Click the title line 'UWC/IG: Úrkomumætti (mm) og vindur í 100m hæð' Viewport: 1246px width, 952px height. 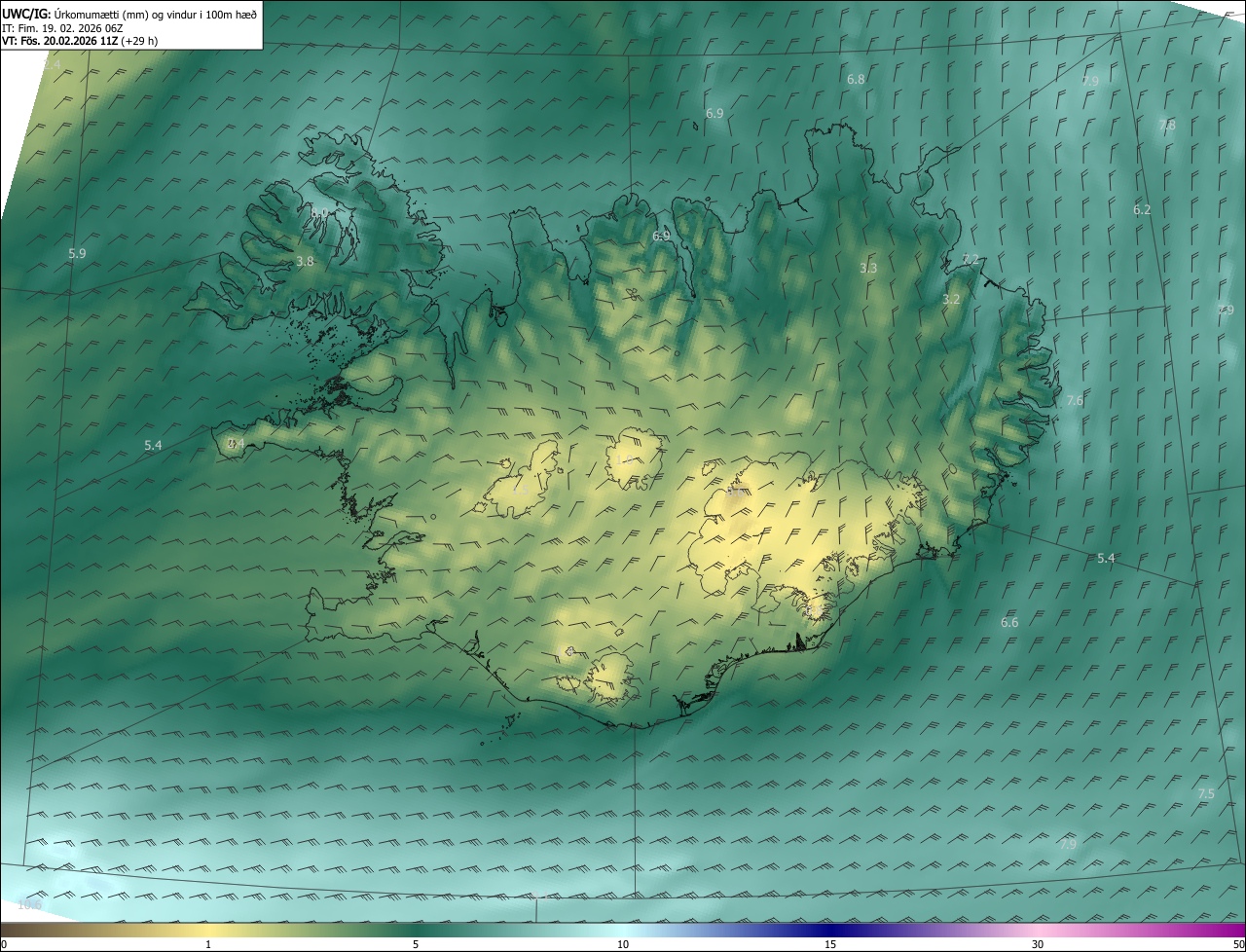coord(129,13)
